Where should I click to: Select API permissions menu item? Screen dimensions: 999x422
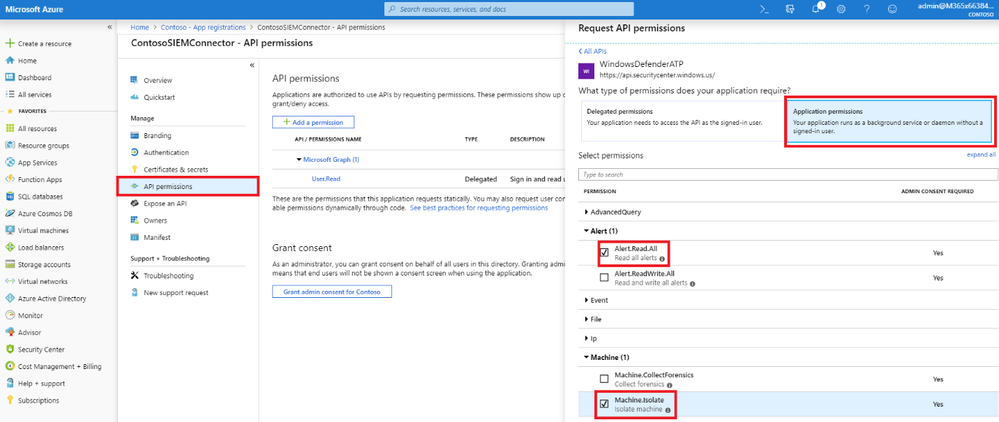pyautogui.click(x=187, y=186)
